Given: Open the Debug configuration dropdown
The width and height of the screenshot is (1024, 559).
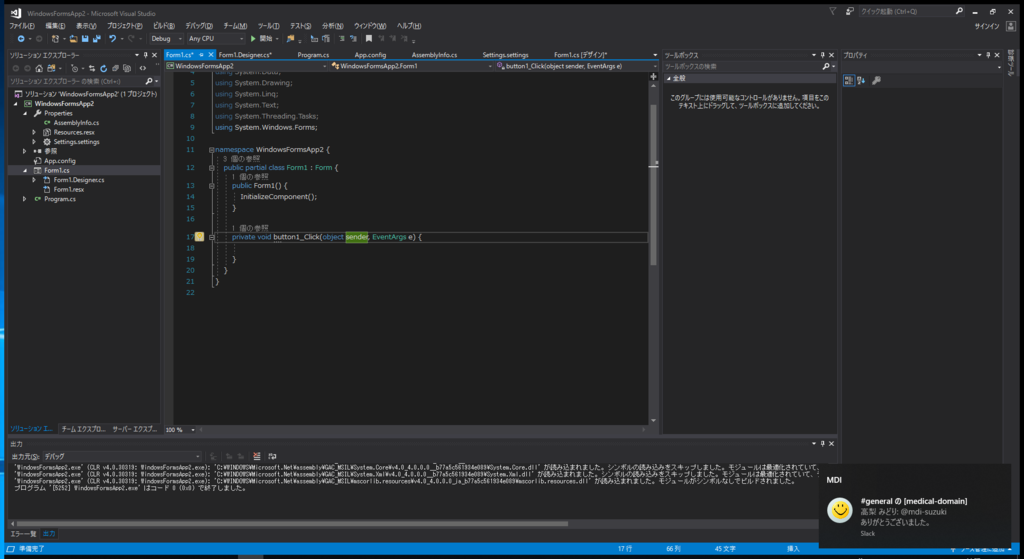Looking at the screenshot, I should point(166,39).
